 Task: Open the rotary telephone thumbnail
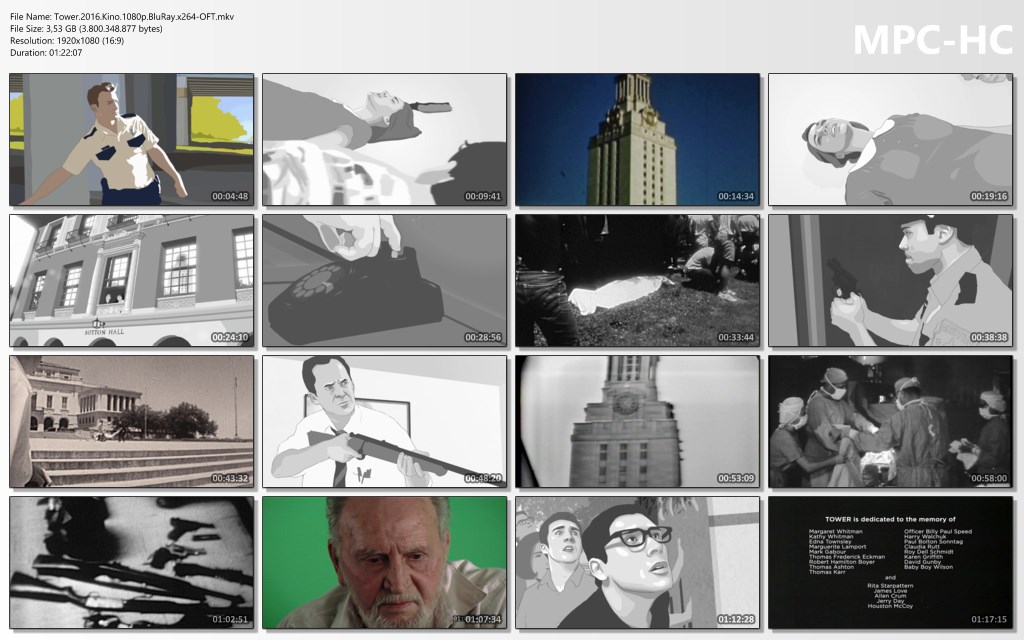tap(385, 280)
